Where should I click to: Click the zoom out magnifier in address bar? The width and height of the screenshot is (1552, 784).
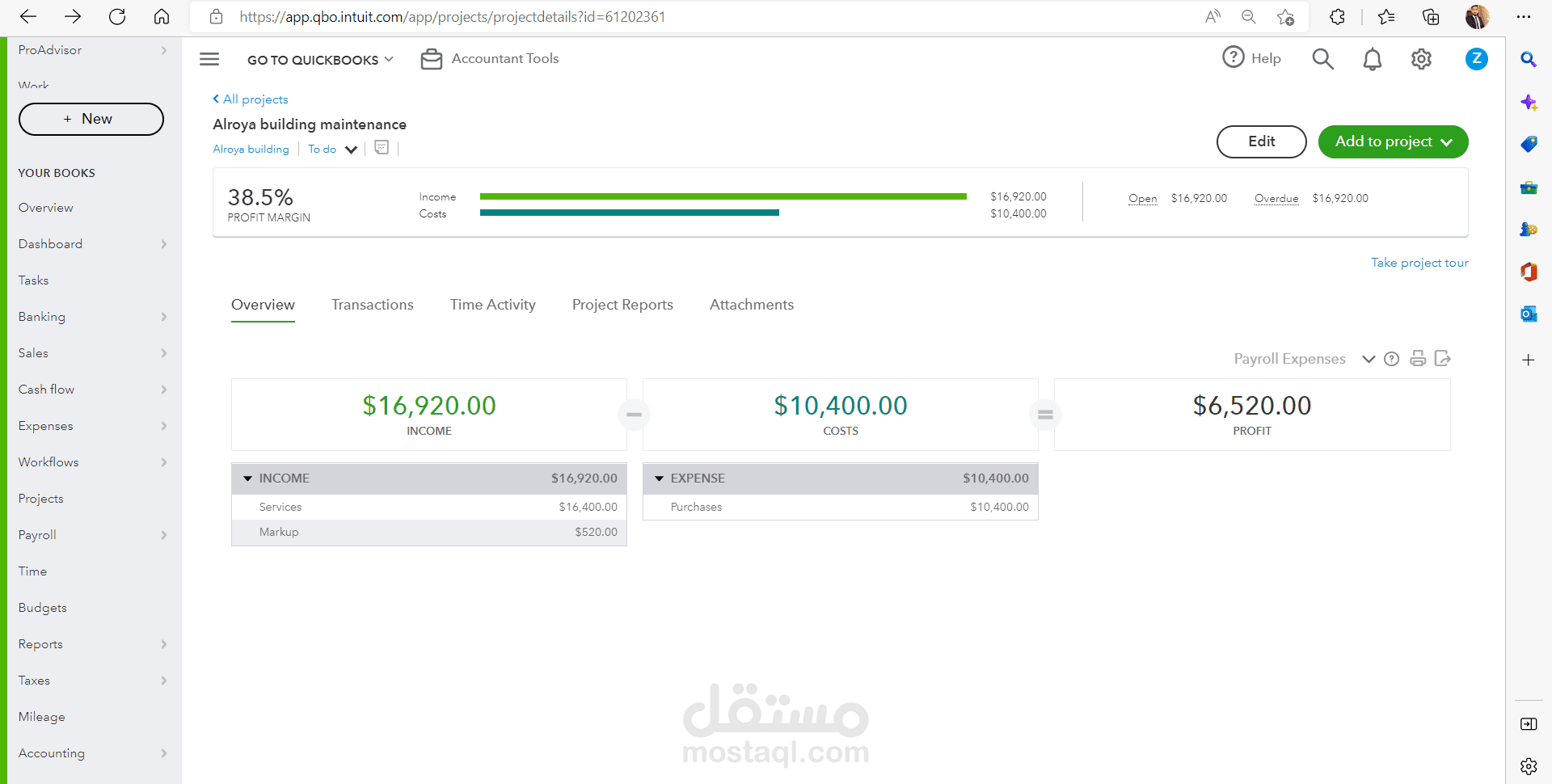pos(1249,16)
